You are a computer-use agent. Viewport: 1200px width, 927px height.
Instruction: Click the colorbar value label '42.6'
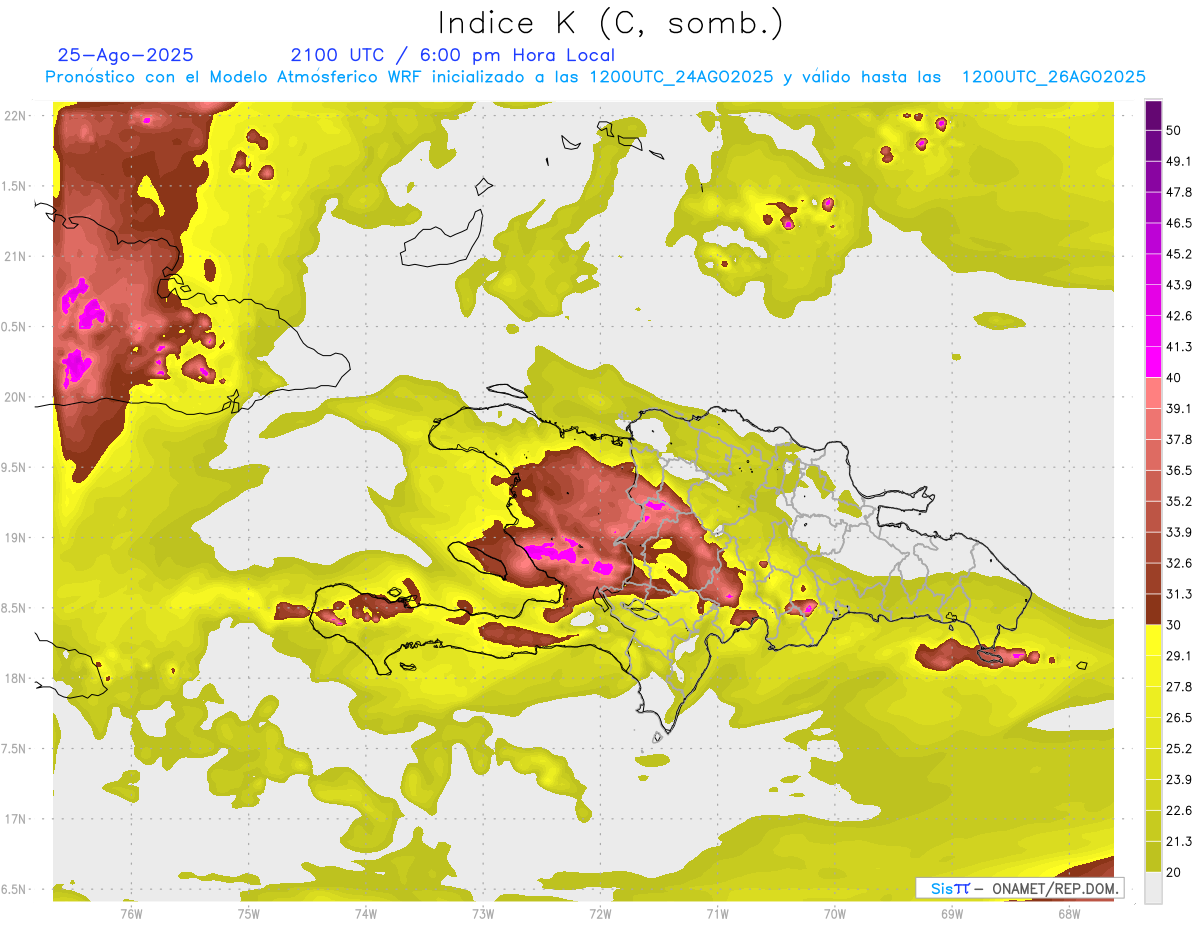(1179, 316)
